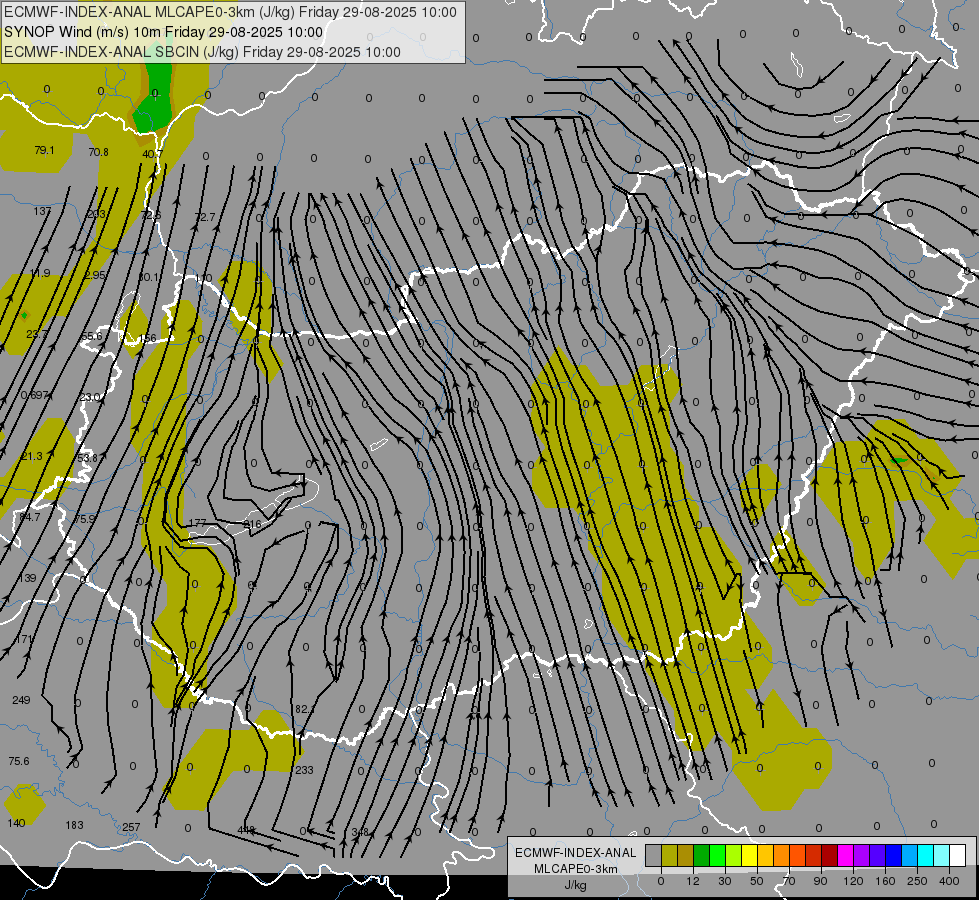Click the map value '2.95'
Image resolution: width=979 pixels, height=900 pixels.
coord(95,275)
